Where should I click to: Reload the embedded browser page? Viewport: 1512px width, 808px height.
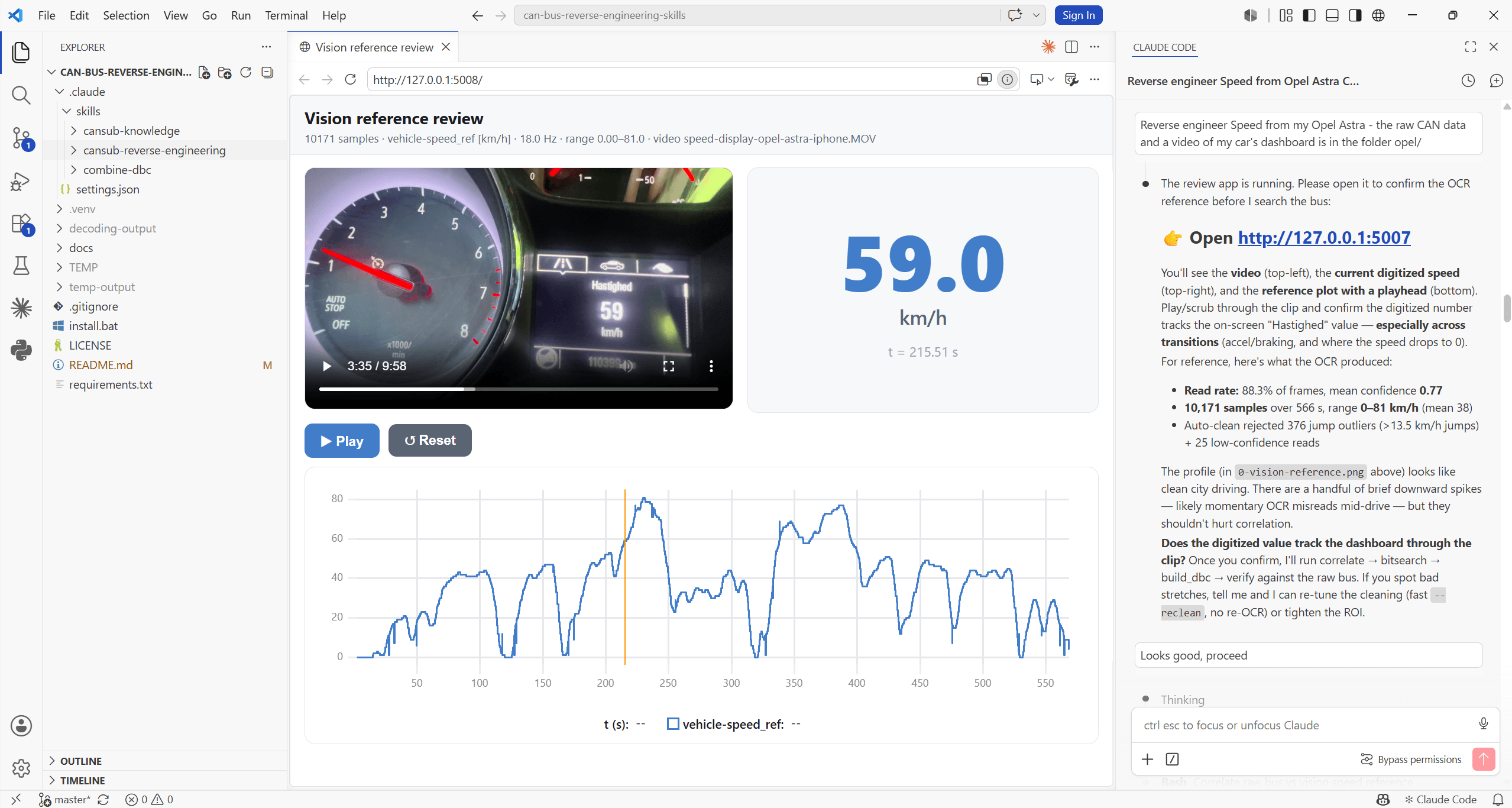tap(350, 79)
